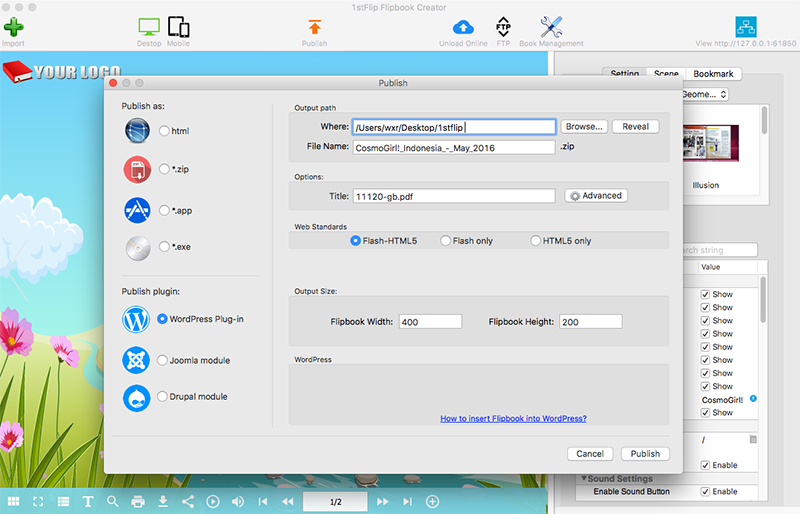Viewport: 800px width, 514px height.
Task: Open How to insert Flipbook into WordPress link
Action: point(513,419)
